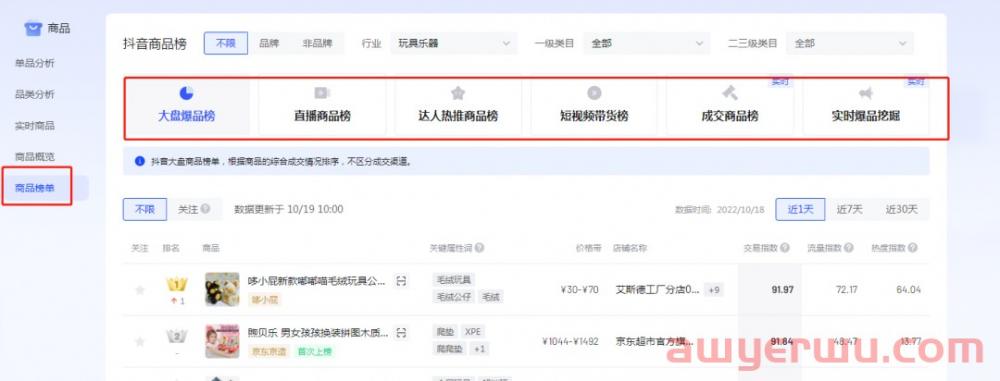
Task: Click the help icon next to 交易指数
Action: 784,248
